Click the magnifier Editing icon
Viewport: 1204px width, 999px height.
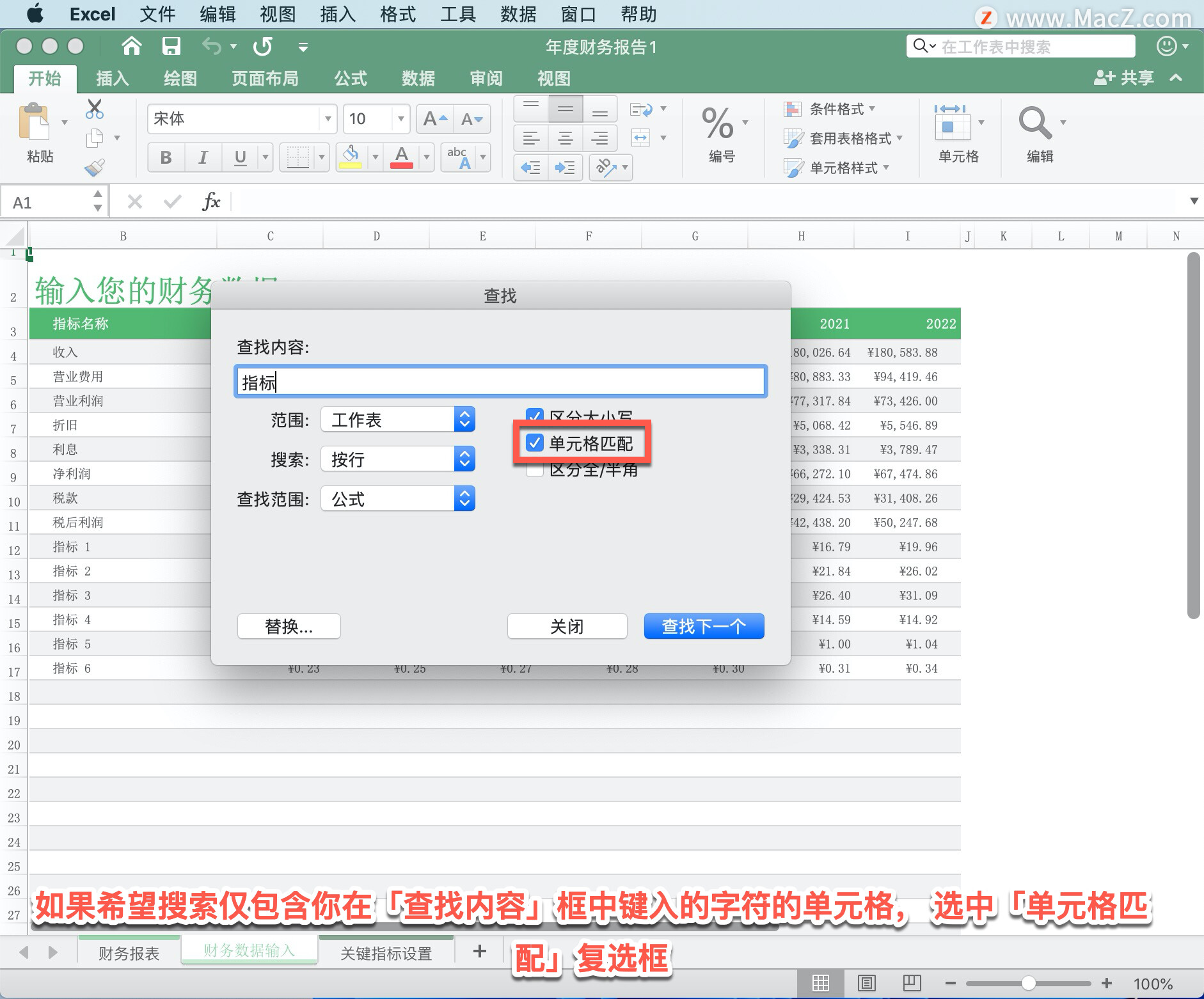(x=1034, y=123)
